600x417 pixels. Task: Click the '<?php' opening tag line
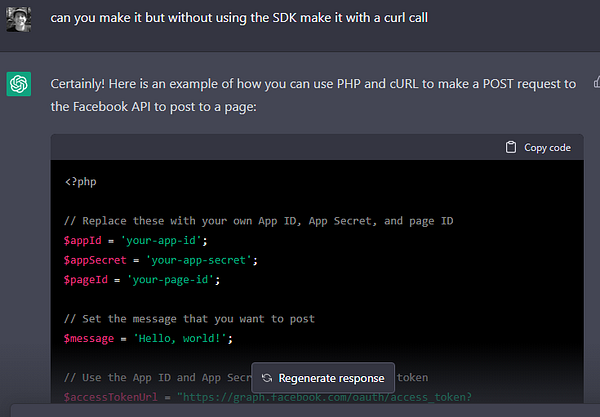[x=81, y=182]
